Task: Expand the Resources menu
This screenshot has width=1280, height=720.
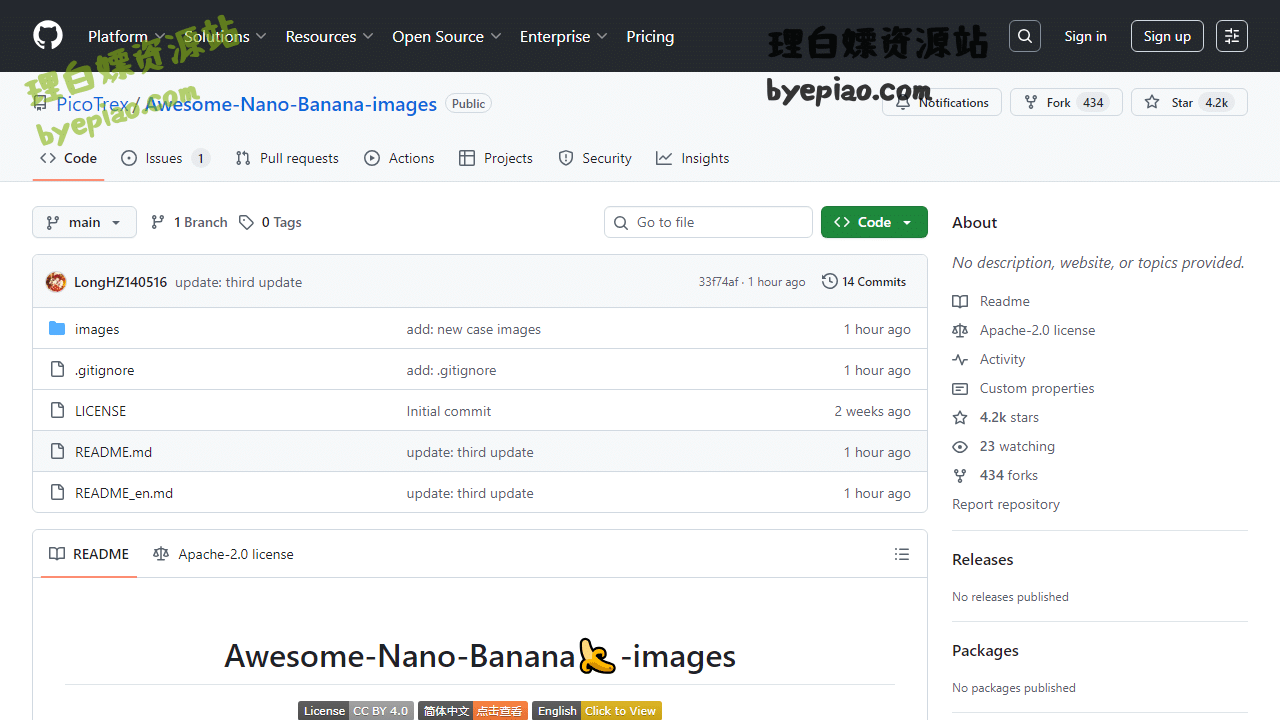Action: point(329,36)
